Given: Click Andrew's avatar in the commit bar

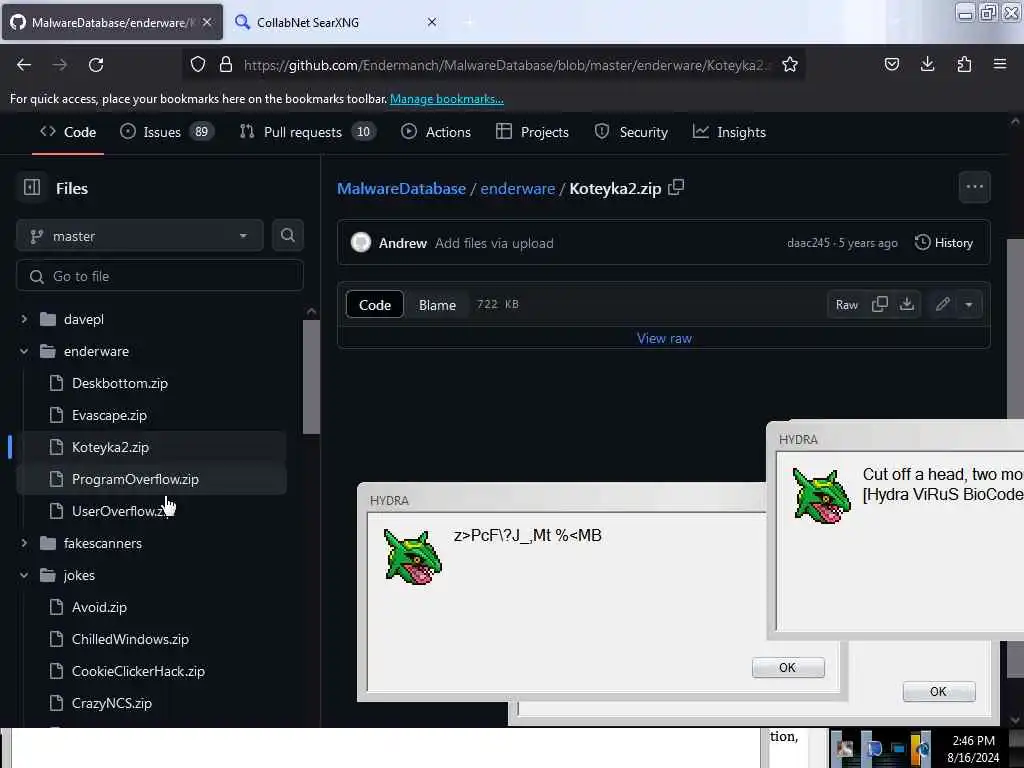Looking at the screenshot, I should (360, 242).
